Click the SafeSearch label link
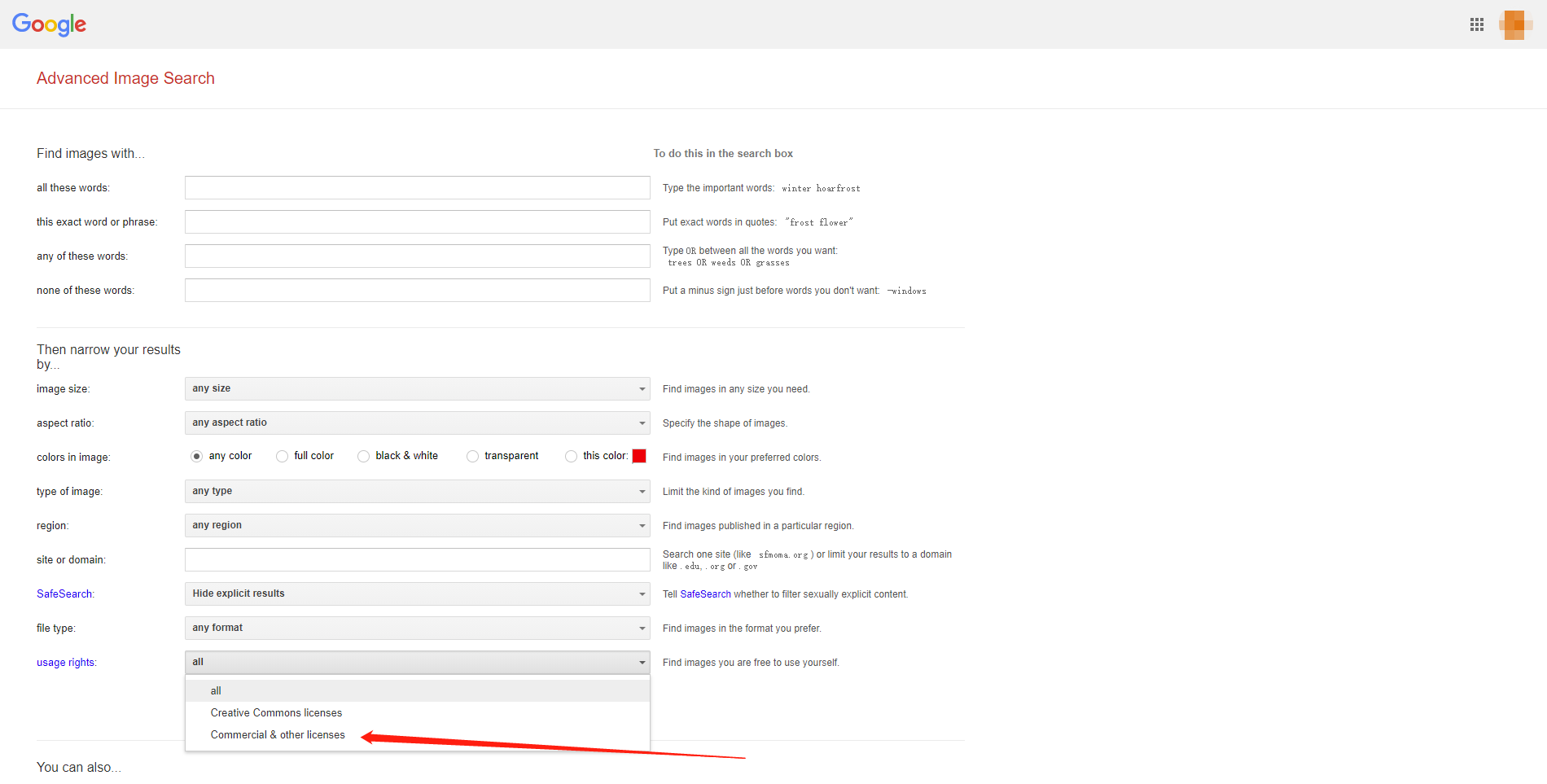The width and height of the screenshot is (1547, 784). click(64, 594)
